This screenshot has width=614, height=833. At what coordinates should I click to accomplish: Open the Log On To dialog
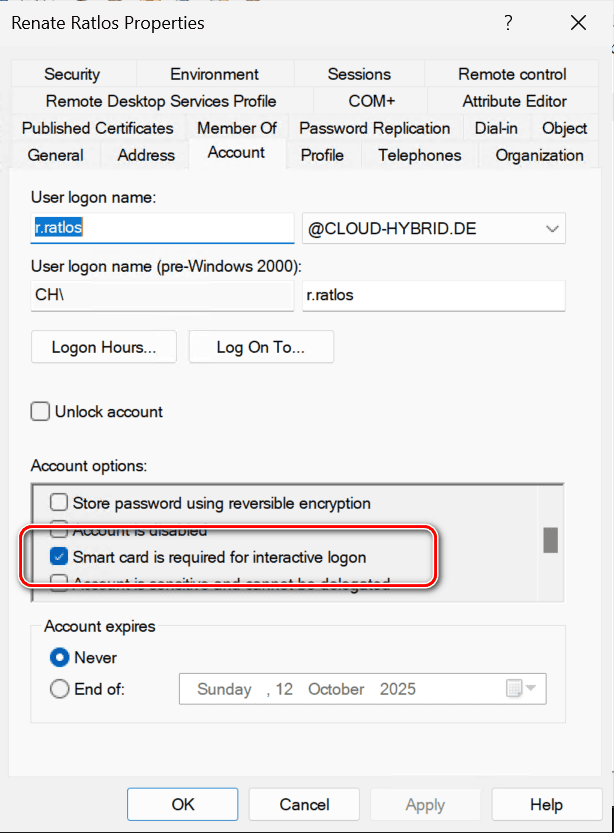[260, 347]
